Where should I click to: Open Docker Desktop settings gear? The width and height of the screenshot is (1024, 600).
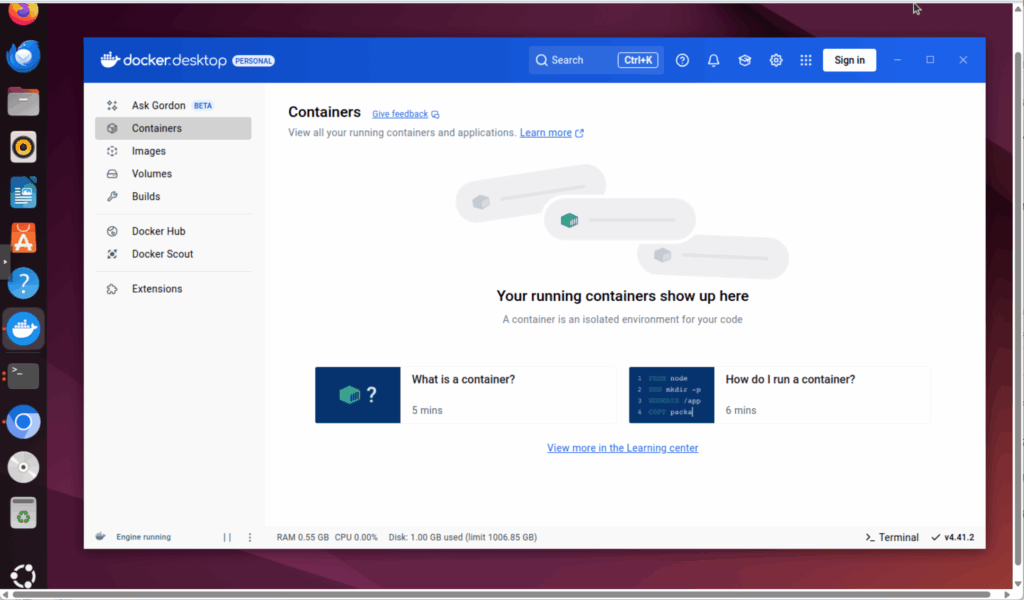[x=776, y=60]
